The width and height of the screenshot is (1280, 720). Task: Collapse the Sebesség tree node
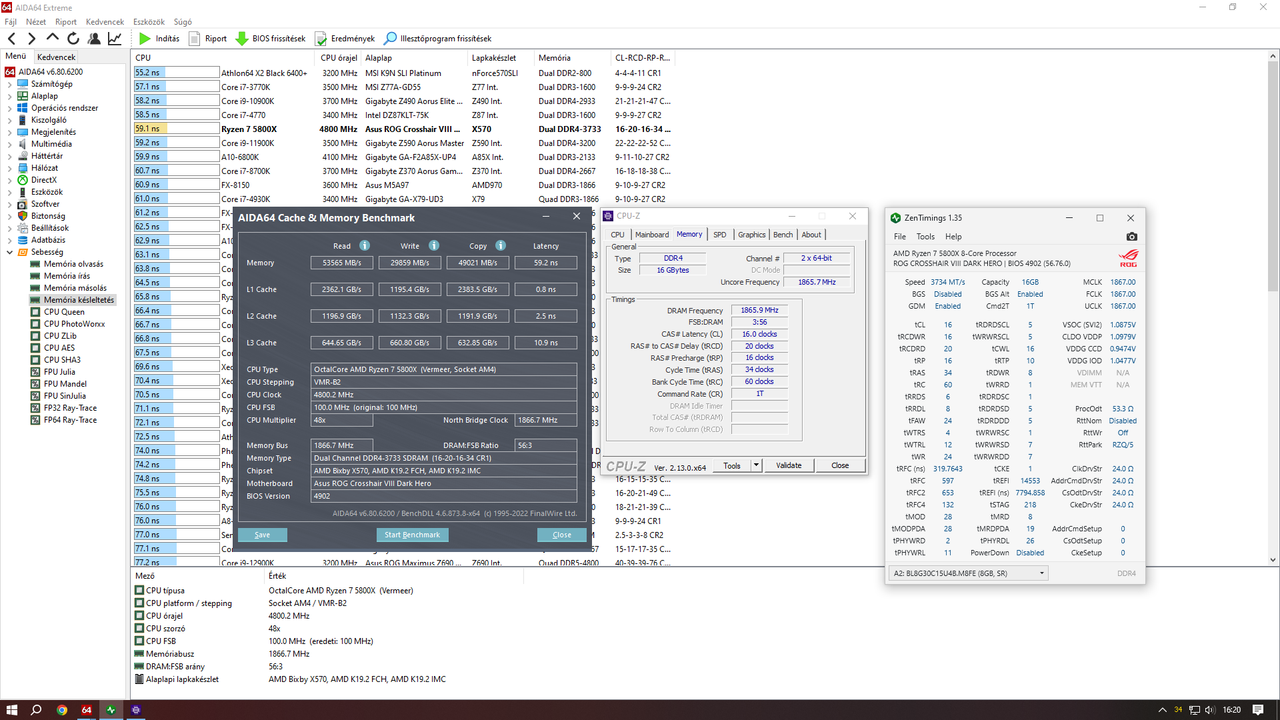tap(9, 252)
